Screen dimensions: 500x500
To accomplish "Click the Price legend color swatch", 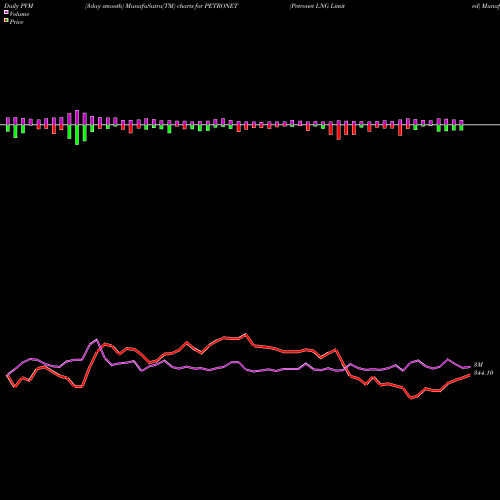I will pyautogui.click(x=6, y=21).
